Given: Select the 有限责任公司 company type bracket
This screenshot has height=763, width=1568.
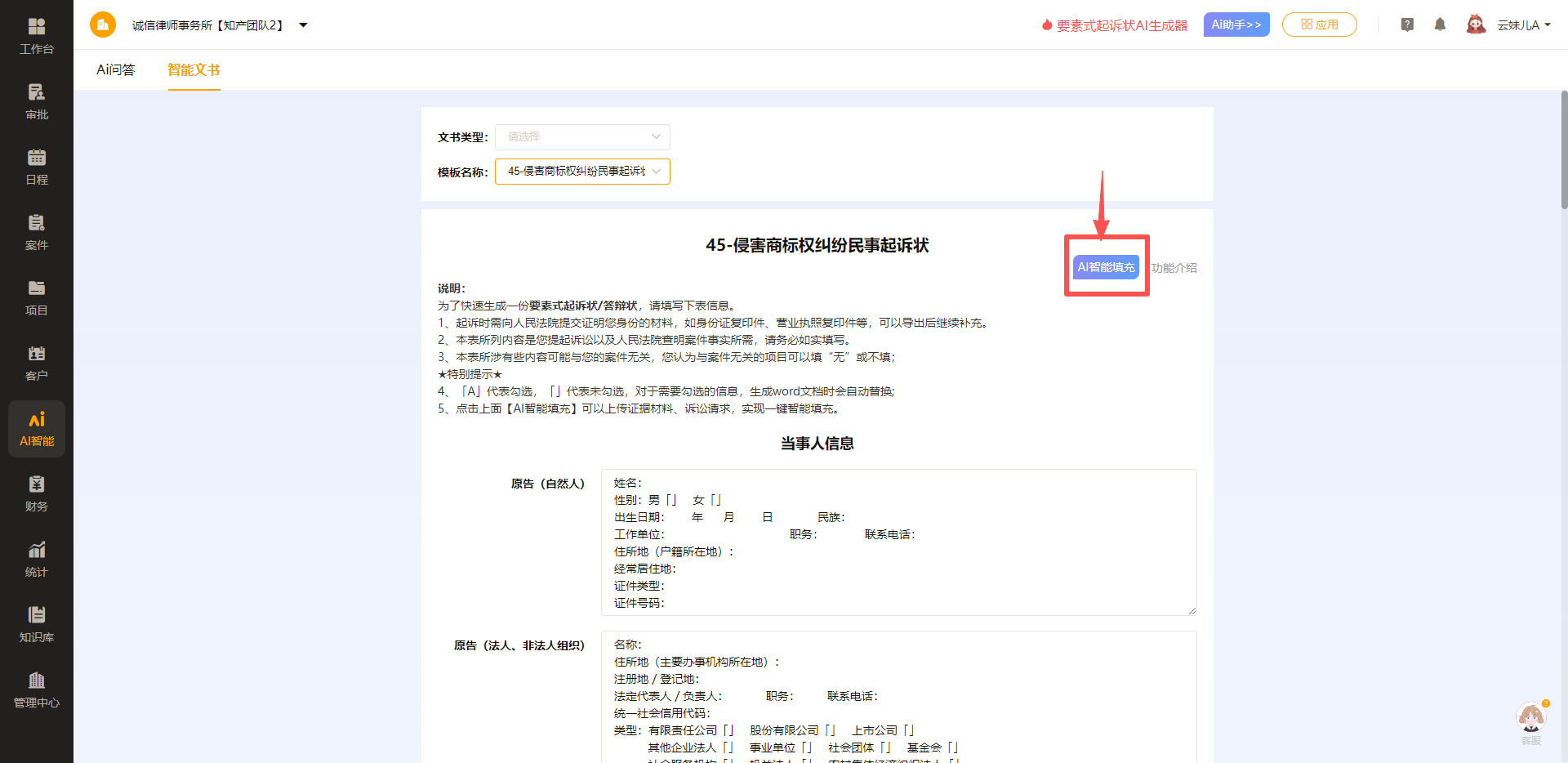Looking at the screenshot, I should tap(729, 730).
